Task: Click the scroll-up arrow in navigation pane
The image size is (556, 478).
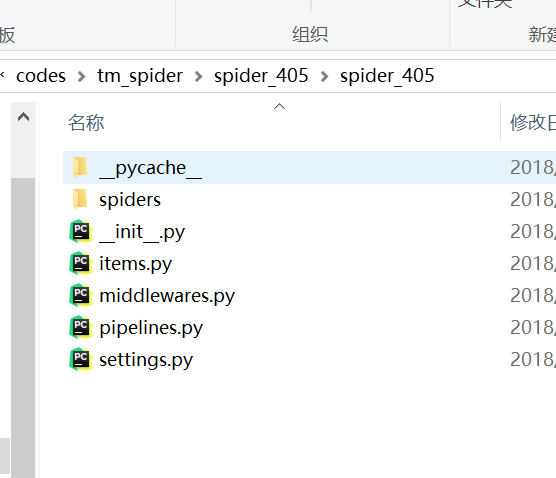Action: [x=23, y=117]
